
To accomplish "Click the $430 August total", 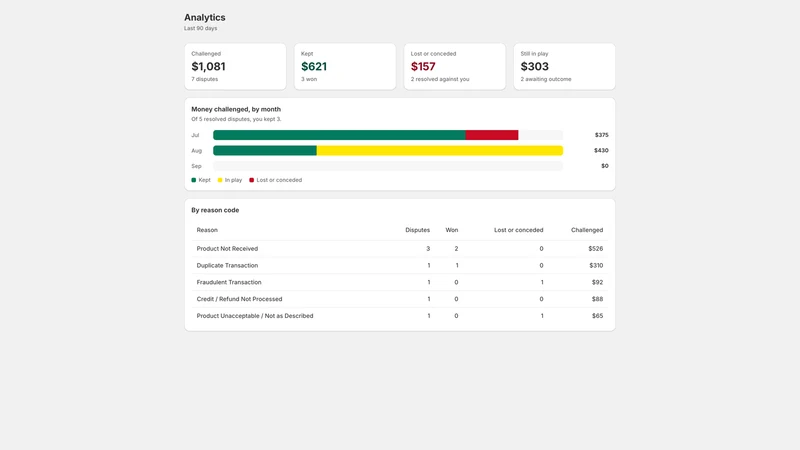I will pyautogui.click(x=601, y=151).
